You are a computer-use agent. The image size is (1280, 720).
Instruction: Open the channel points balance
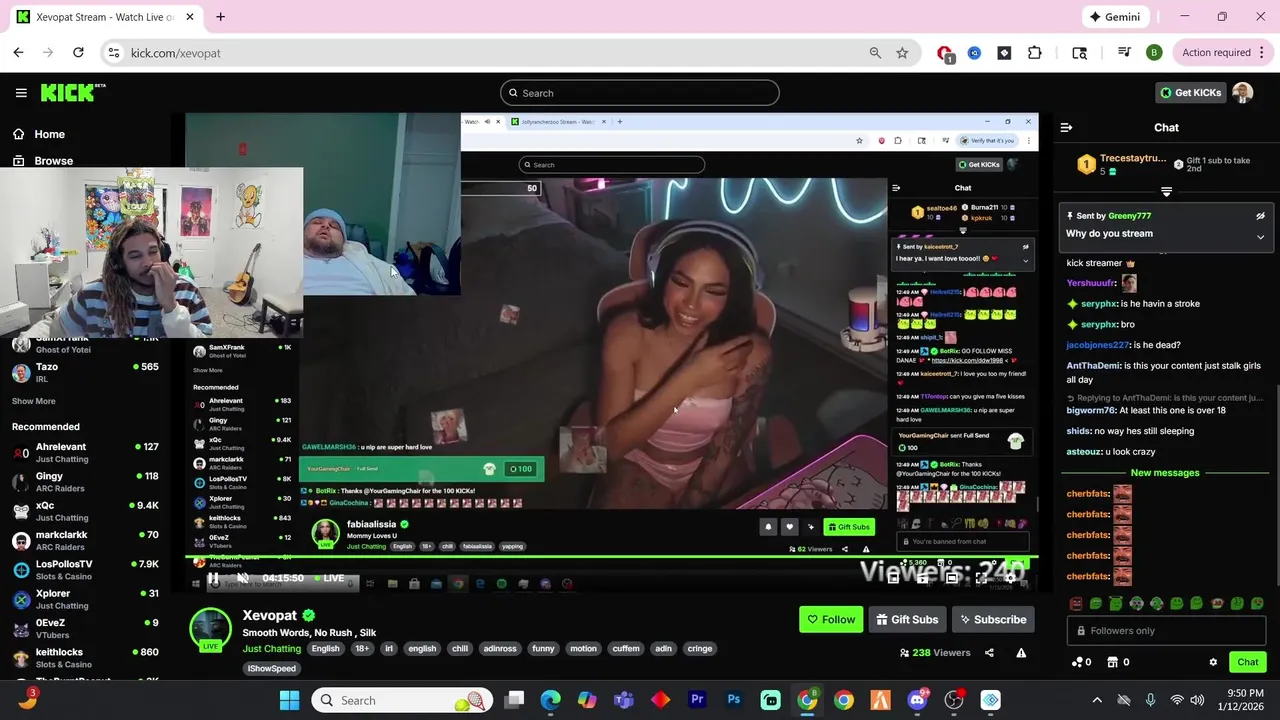tap(1081, 662)
